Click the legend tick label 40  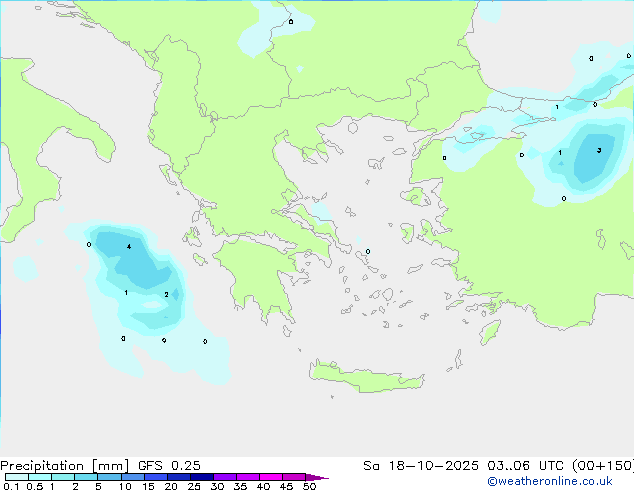(x=263, y=486)
